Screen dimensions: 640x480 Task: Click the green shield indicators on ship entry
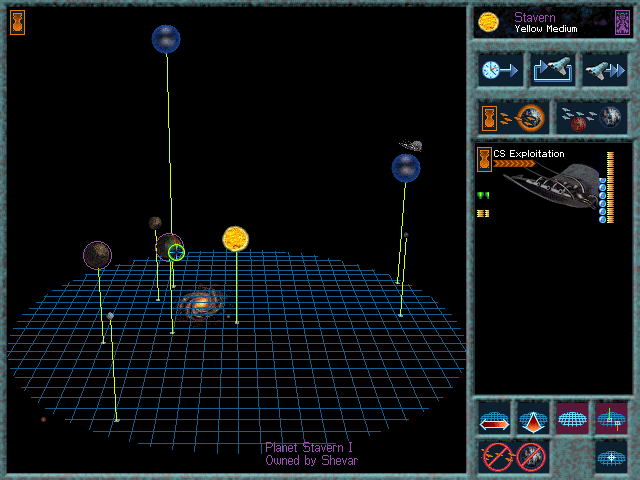click(483, 196)
